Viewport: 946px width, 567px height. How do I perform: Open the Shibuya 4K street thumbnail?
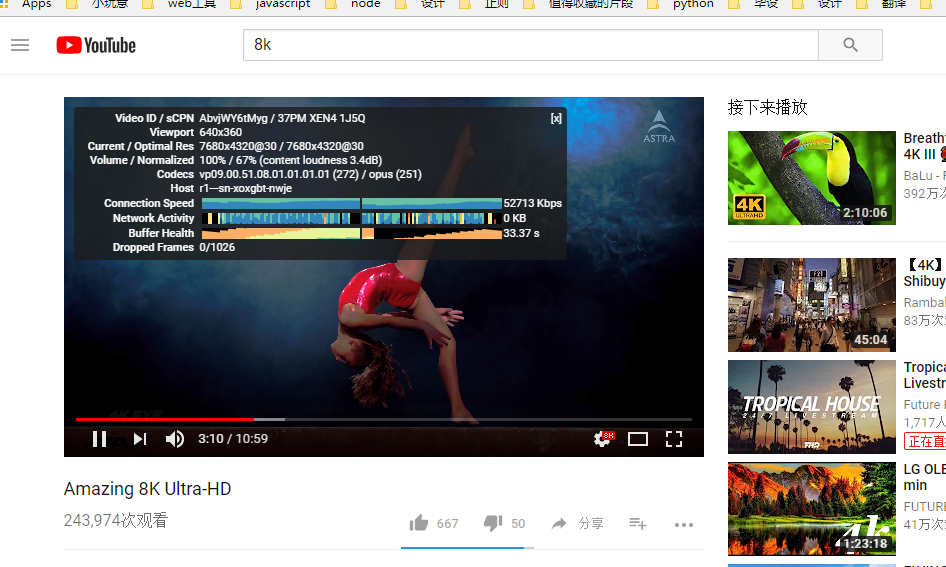pyautogui.click(x=811, y=305)
